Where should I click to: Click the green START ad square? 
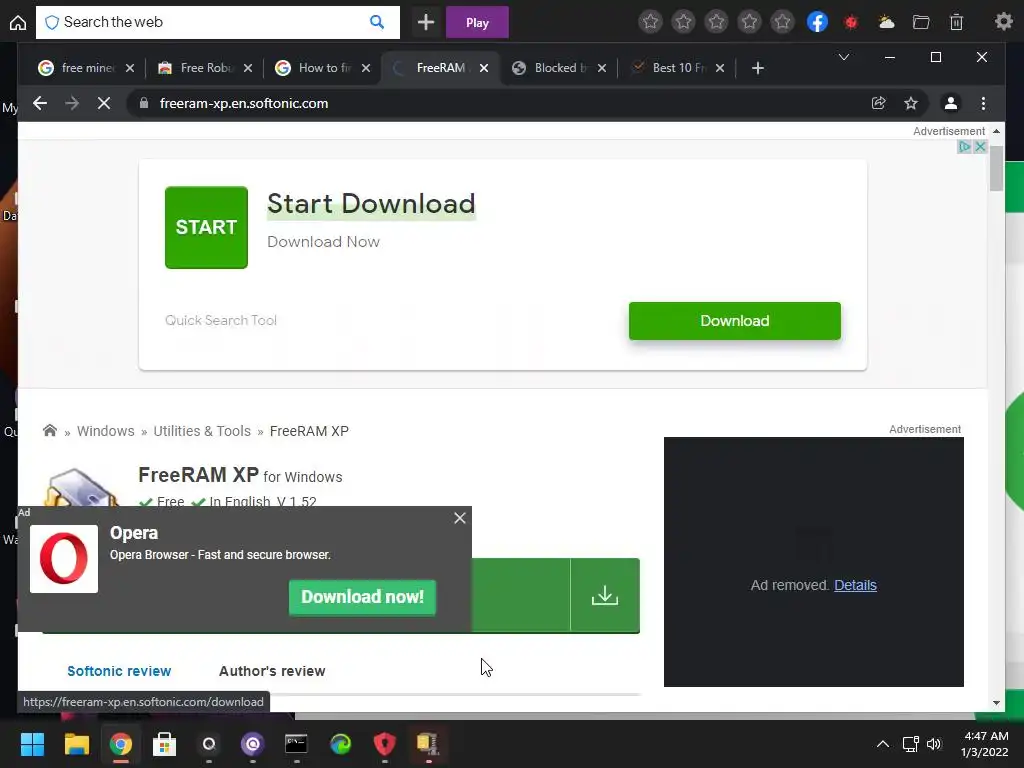click(x=206, y=227)
